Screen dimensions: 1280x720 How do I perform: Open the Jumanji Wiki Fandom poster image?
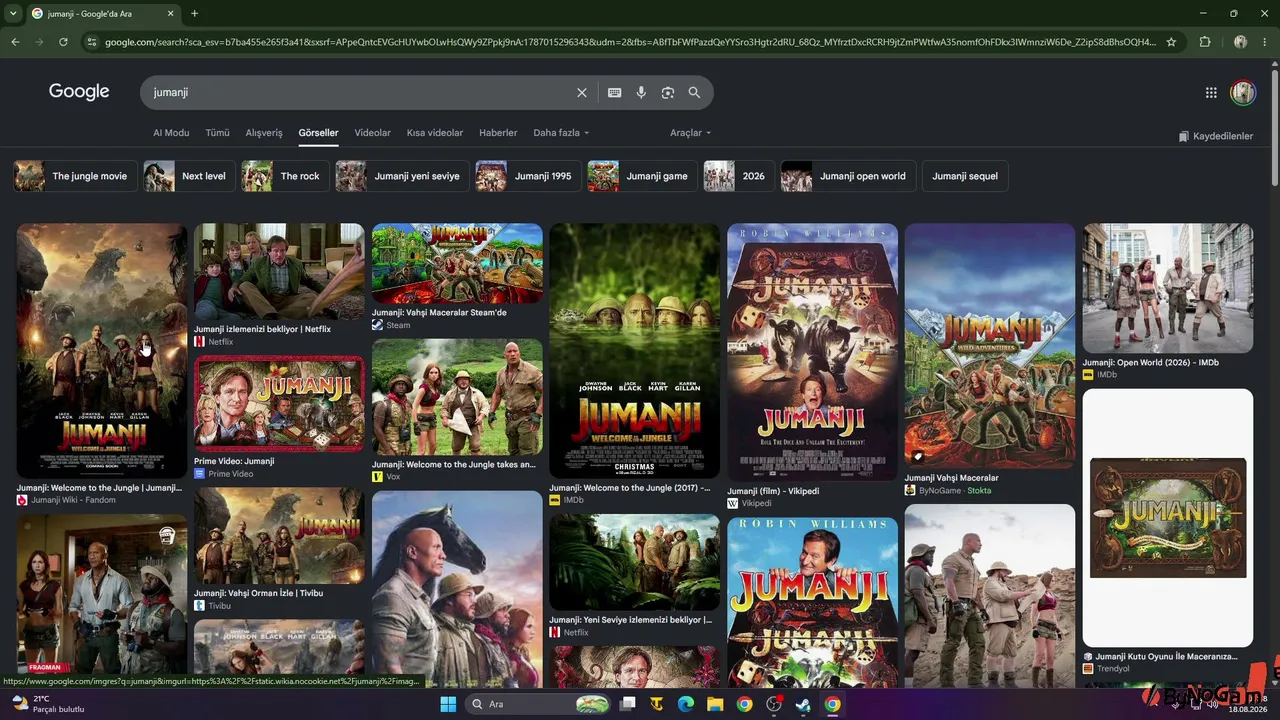(102, 350)
